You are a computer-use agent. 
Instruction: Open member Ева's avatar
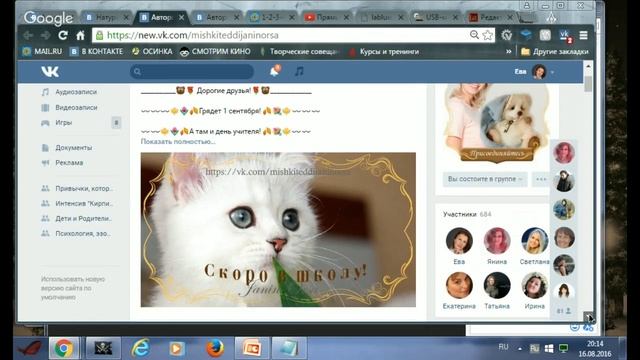459,241
